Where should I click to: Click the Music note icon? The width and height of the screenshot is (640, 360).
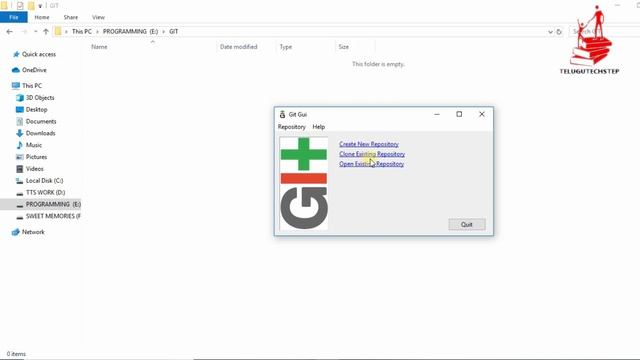[x=20, y=145]
